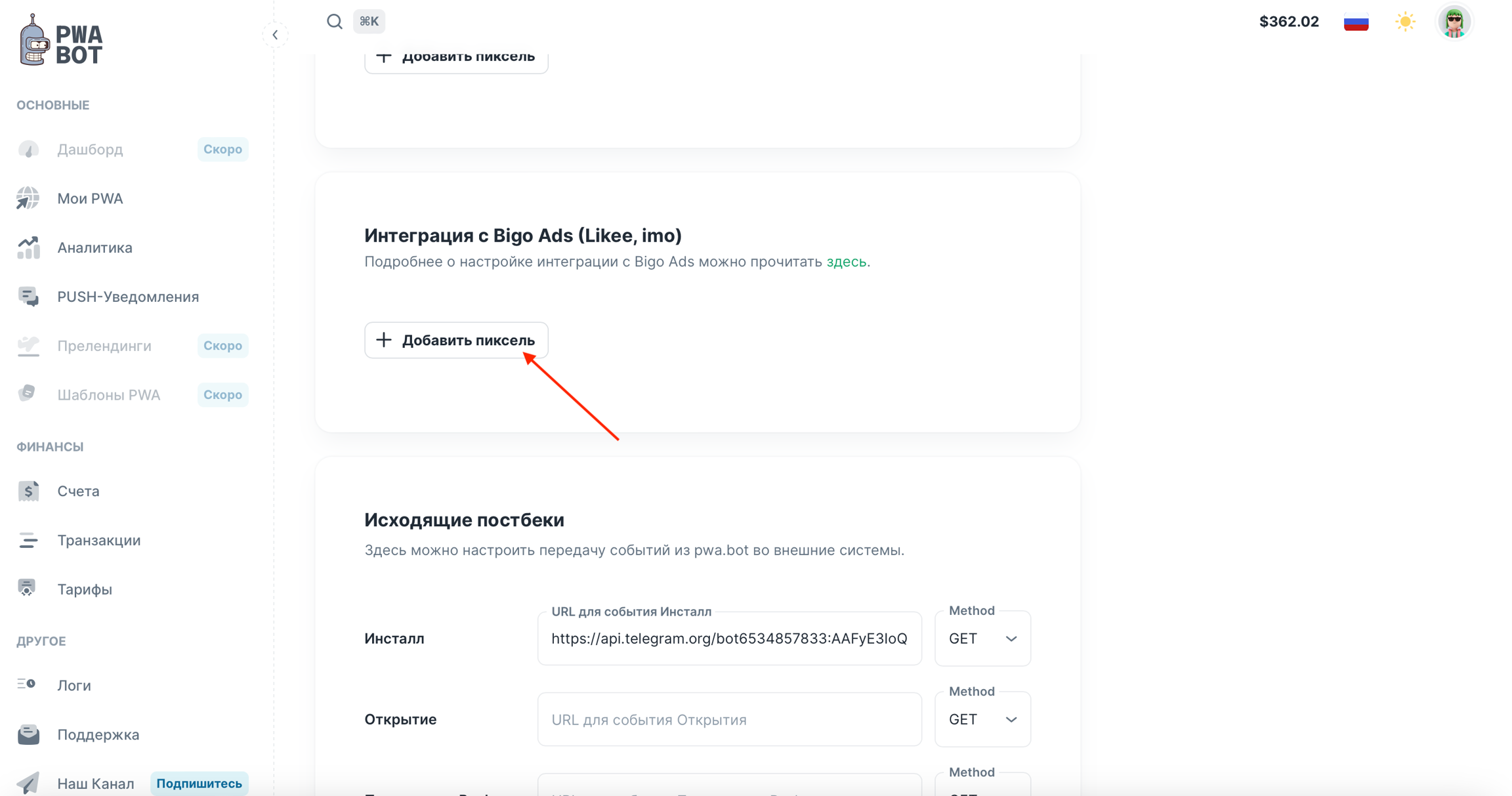Go to the Аналитика section

(94, 247)
